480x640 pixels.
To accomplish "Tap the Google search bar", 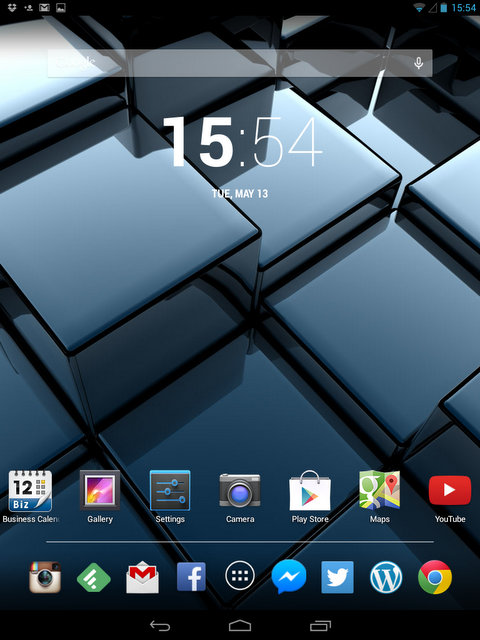I will (x=240, y=63).
